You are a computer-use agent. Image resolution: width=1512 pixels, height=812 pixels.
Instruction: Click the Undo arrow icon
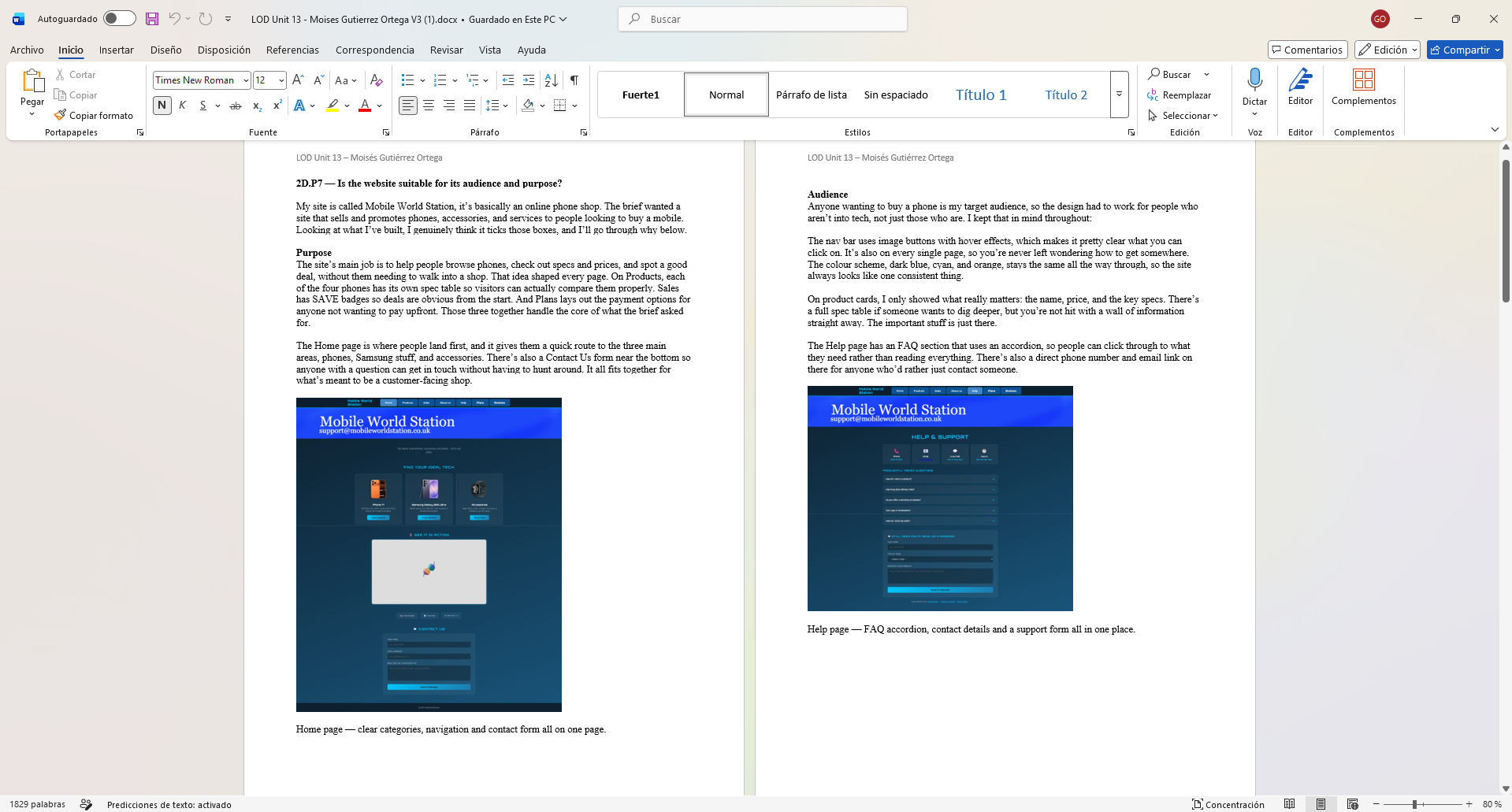[174, 19]
